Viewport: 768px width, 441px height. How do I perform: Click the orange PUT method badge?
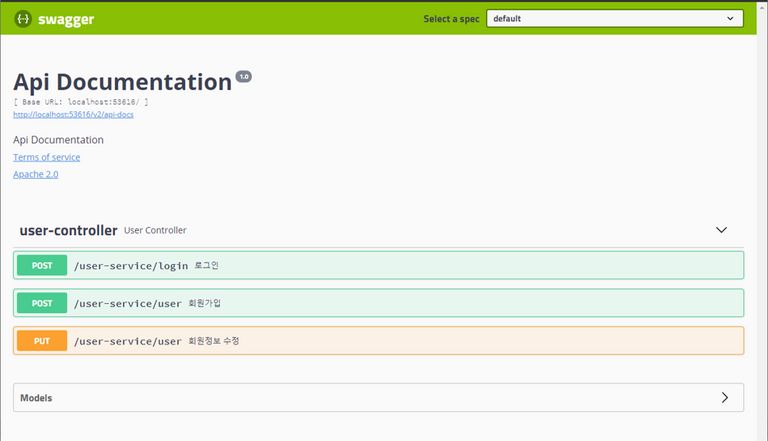pyautogui.click(x=42, y=341)
